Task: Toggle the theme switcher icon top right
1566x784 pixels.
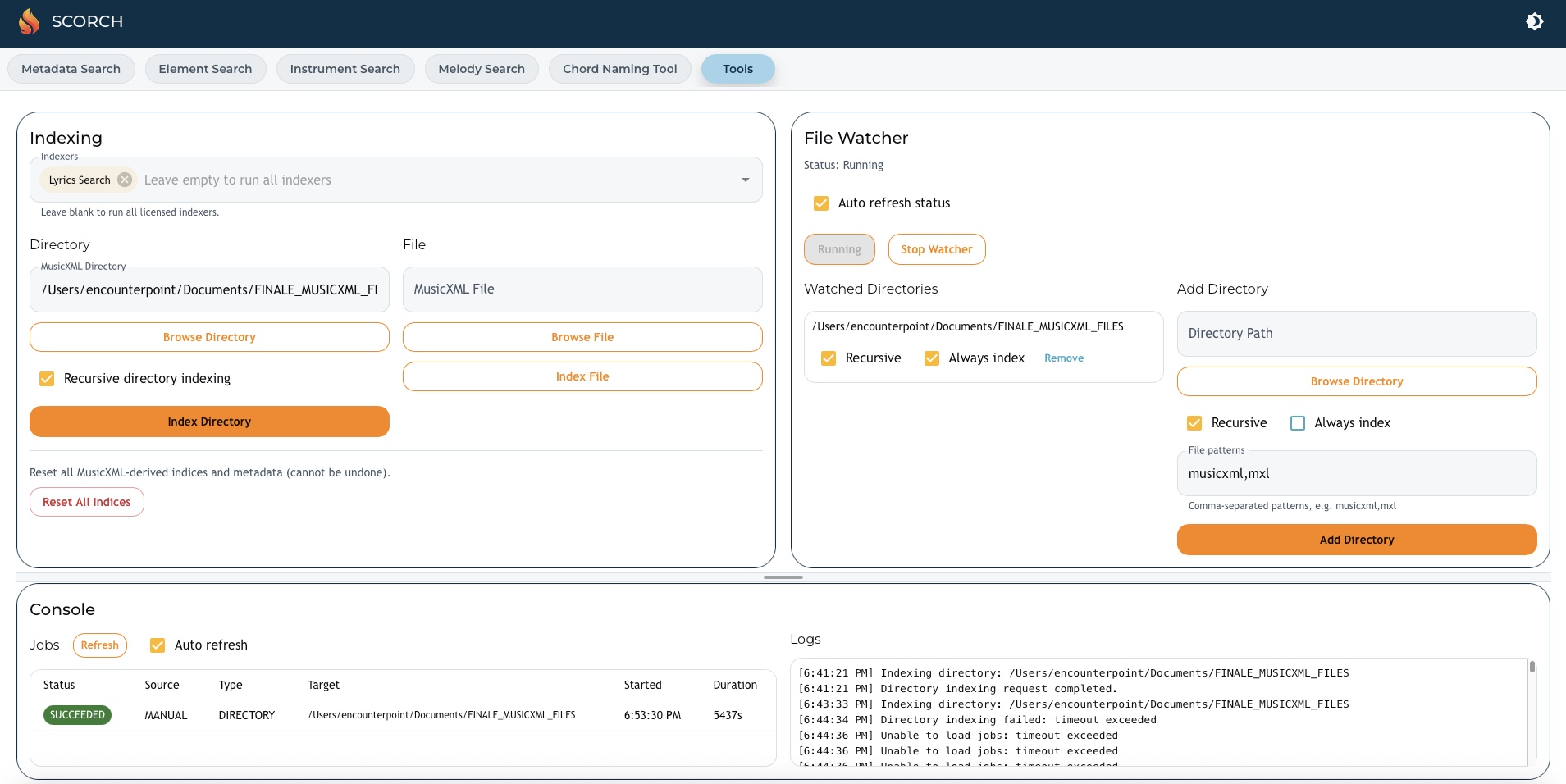Action: 1536,21
